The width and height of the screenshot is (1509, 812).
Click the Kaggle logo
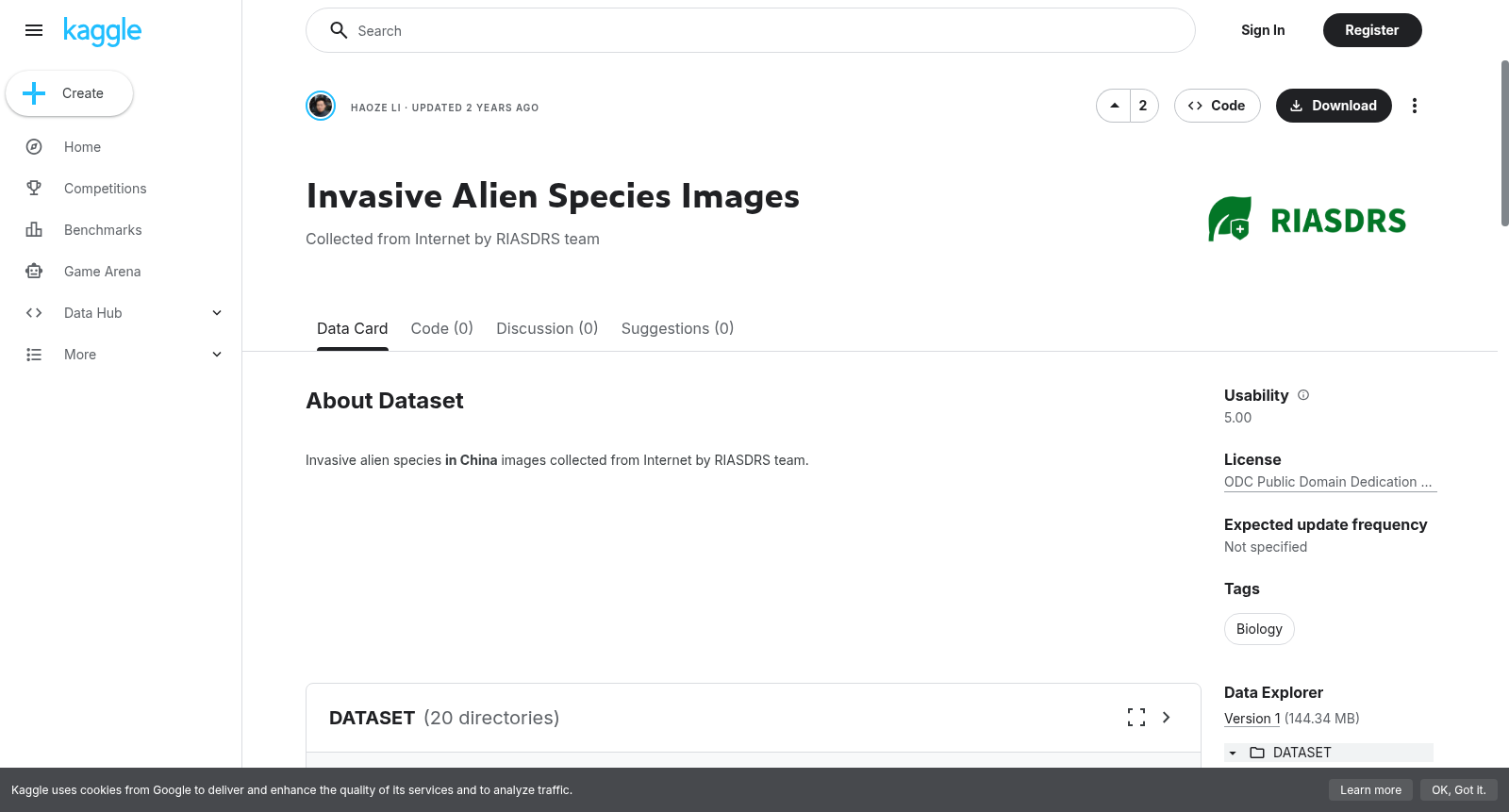pyautogui.click(x=102, y=31)
